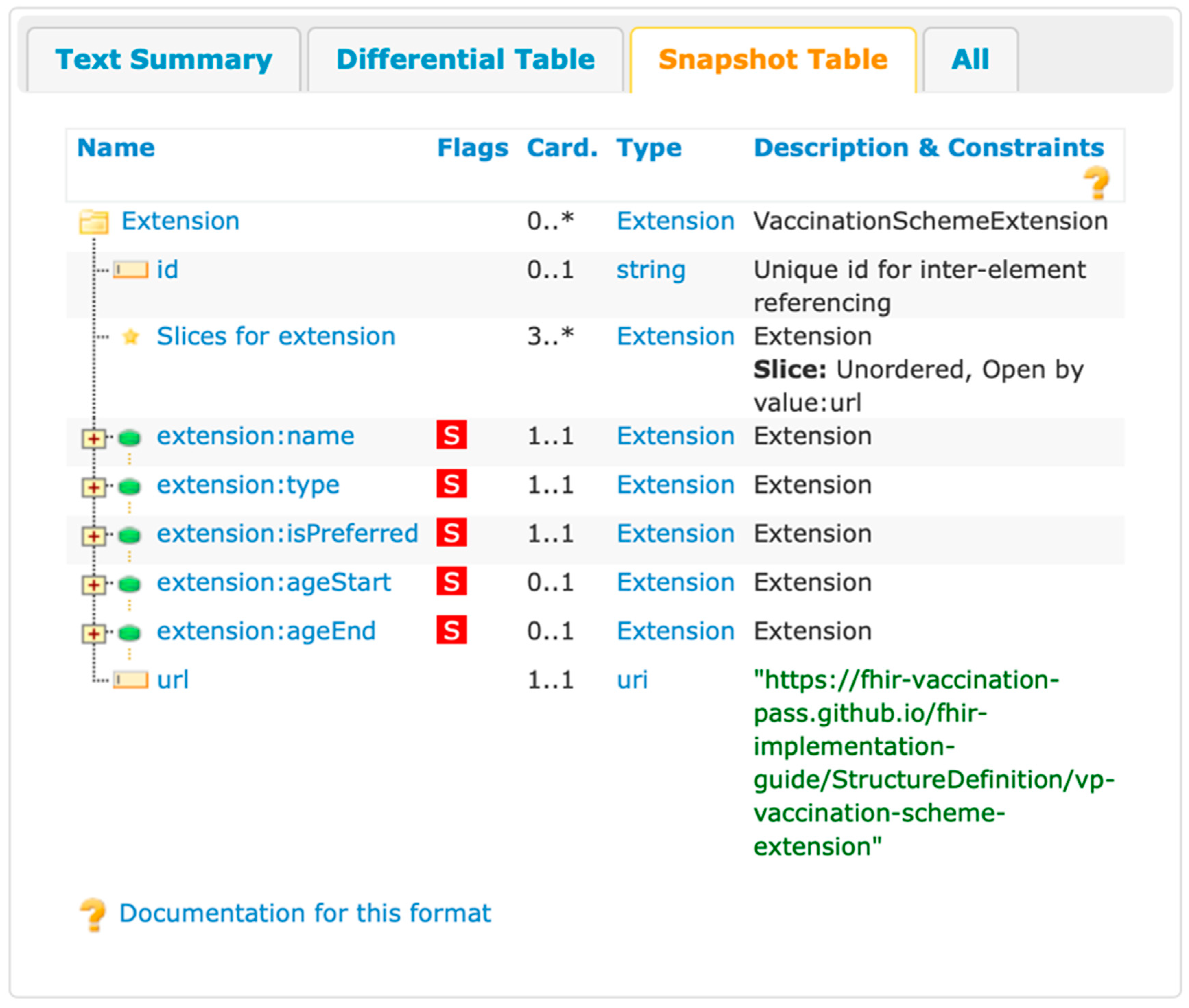This screenshot has height=1008, width=1189.
Task: Click the red S flag on extension:ageEnd
Action: pyautogui.click(x=451, y=631)
